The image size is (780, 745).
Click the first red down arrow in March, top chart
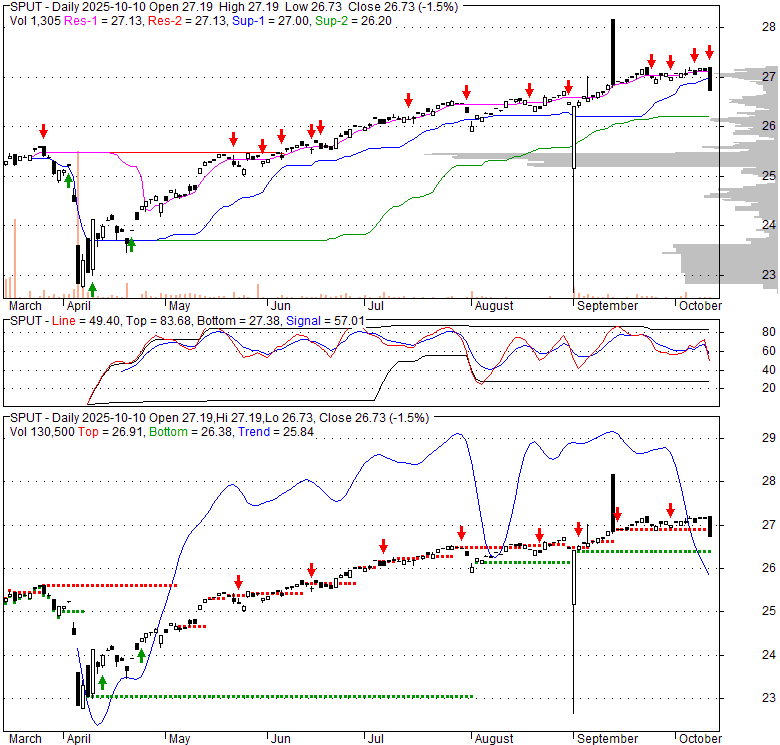(x=44, y=131)
